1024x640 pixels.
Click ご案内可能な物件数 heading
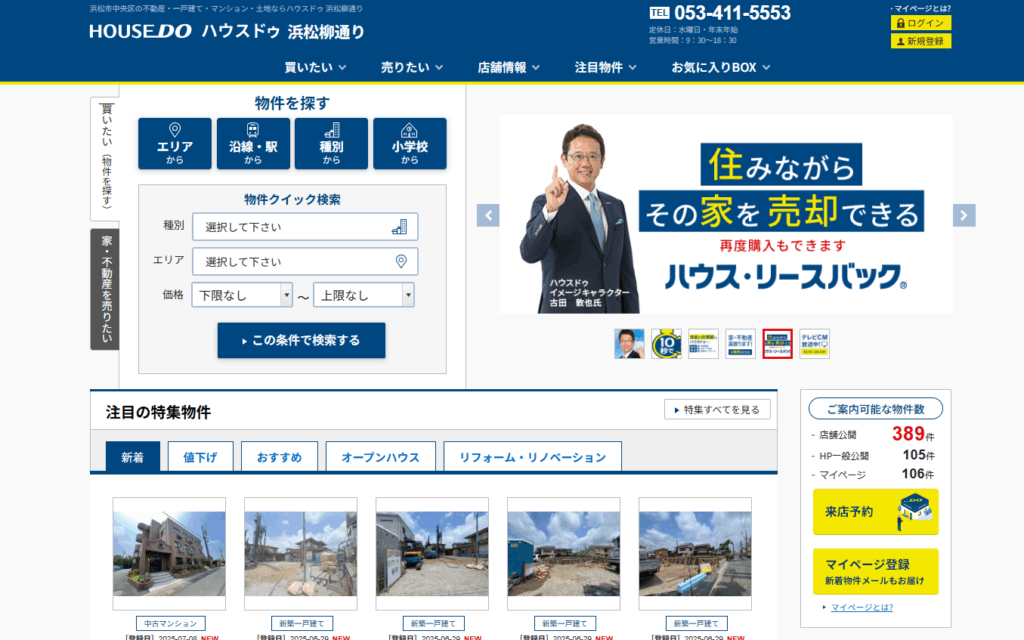click(x=875, y=409)
